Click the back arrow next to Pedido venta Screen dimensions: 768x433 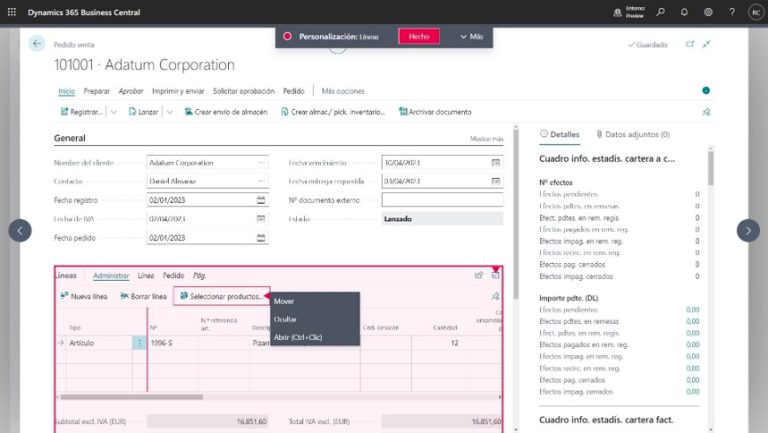(37, 43)
